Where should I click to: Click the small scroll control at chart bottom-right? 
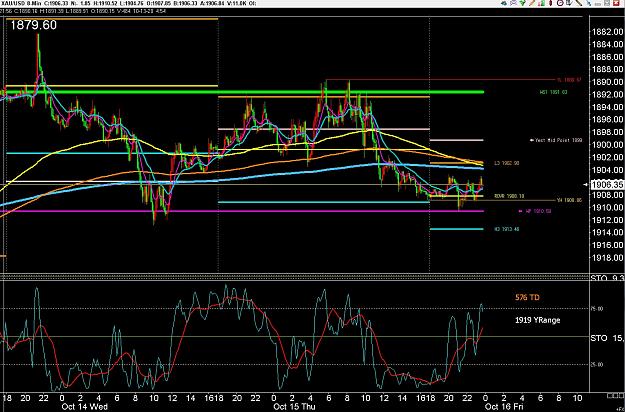tap(615, 395)
